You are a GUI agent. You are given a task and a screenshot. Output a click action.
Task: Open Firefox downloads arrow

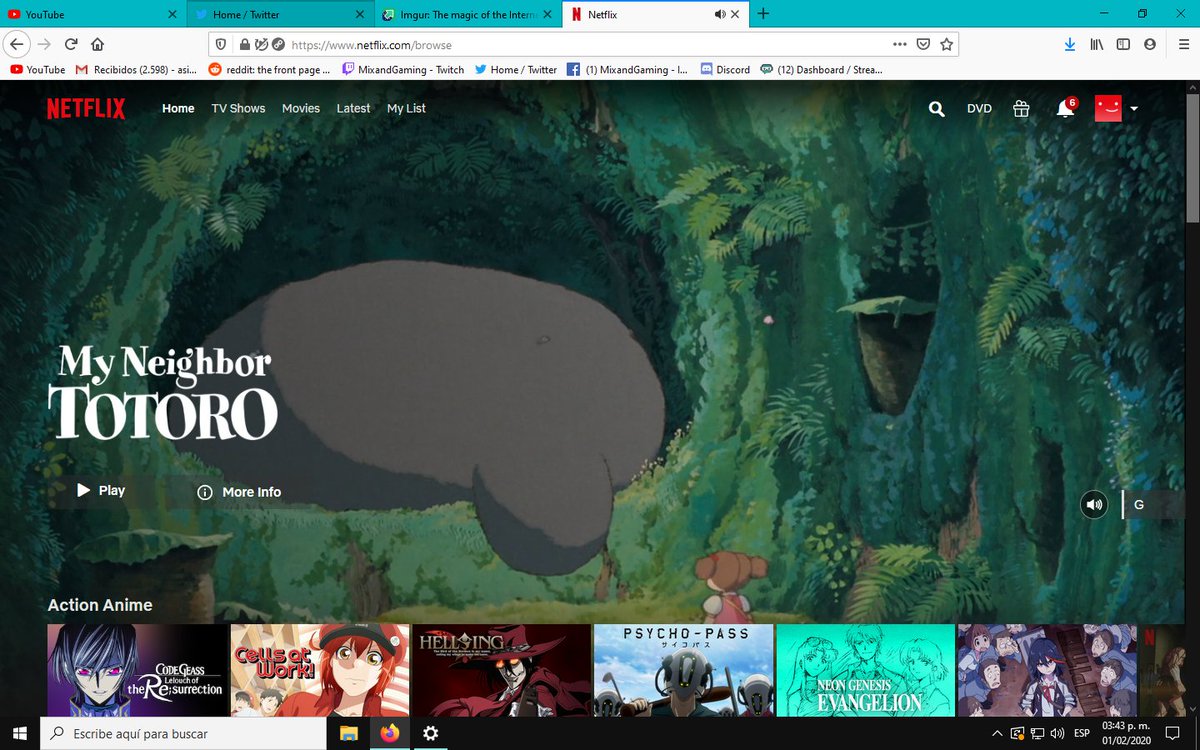click(x=1070, y=44)
